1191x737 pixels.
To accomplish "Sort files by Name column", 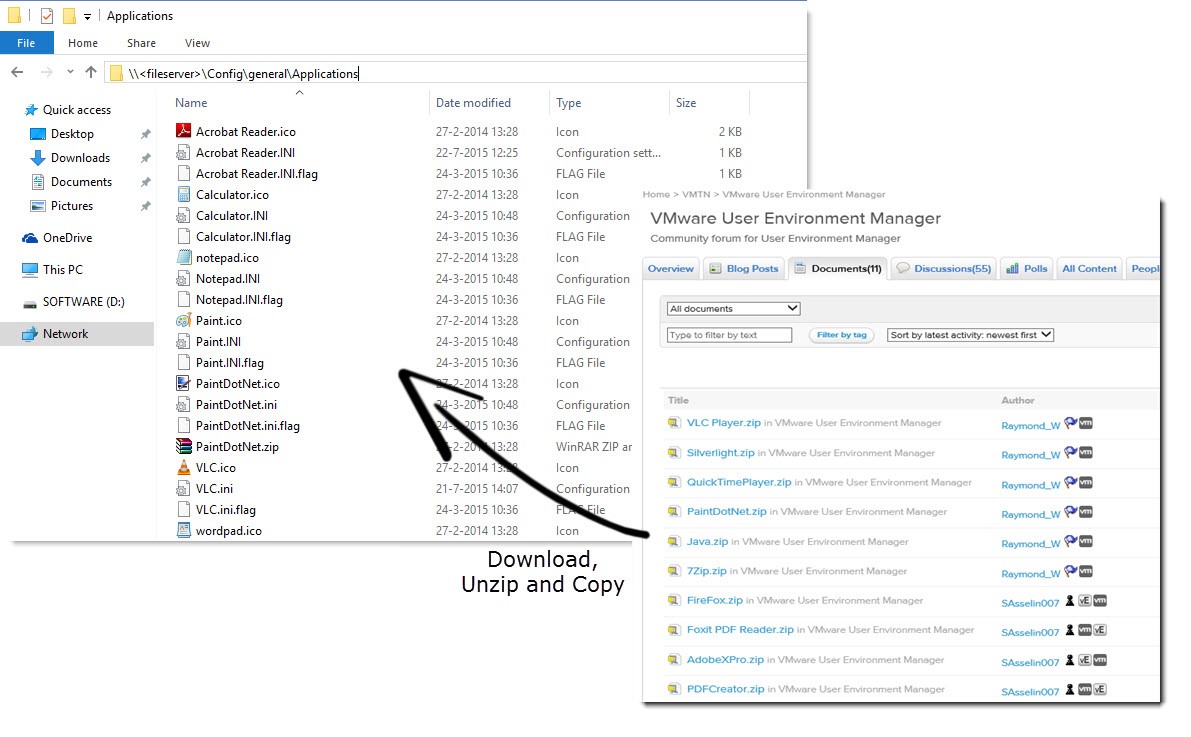I will 191,103.
